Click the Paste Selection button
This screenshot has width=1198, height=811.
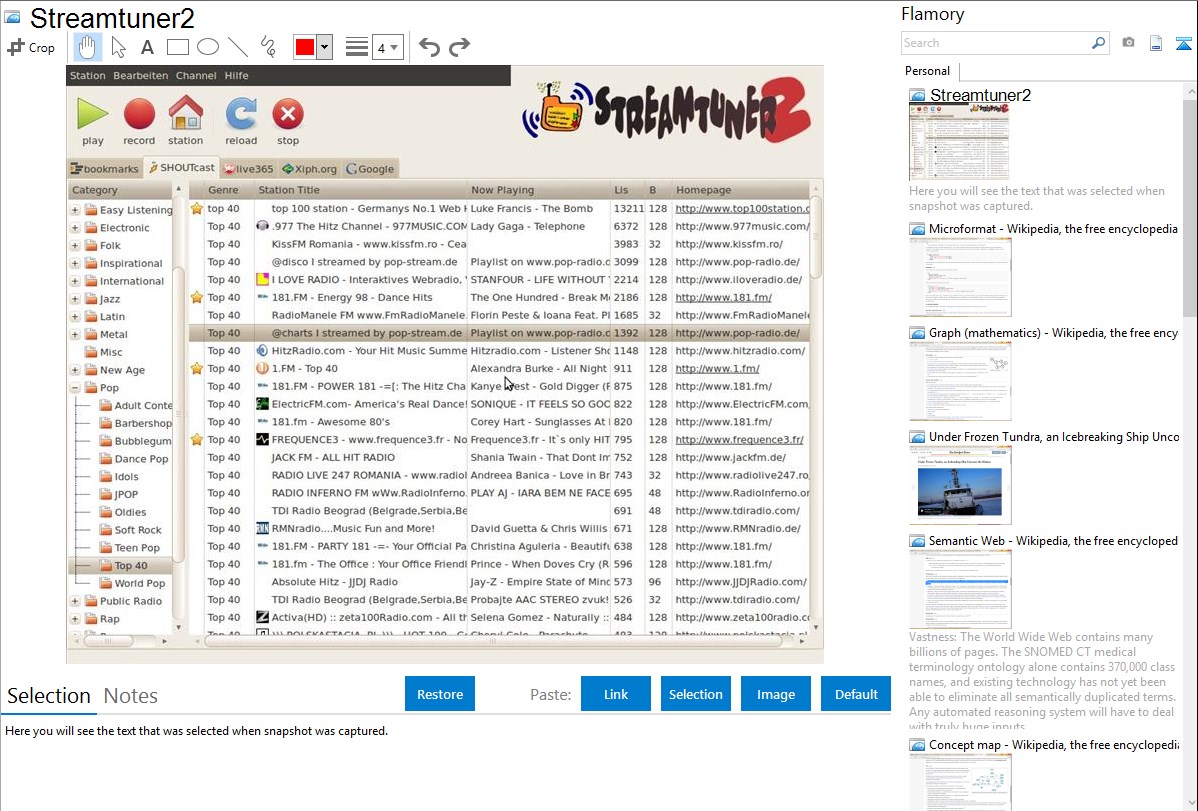click(x=695, y=694)
